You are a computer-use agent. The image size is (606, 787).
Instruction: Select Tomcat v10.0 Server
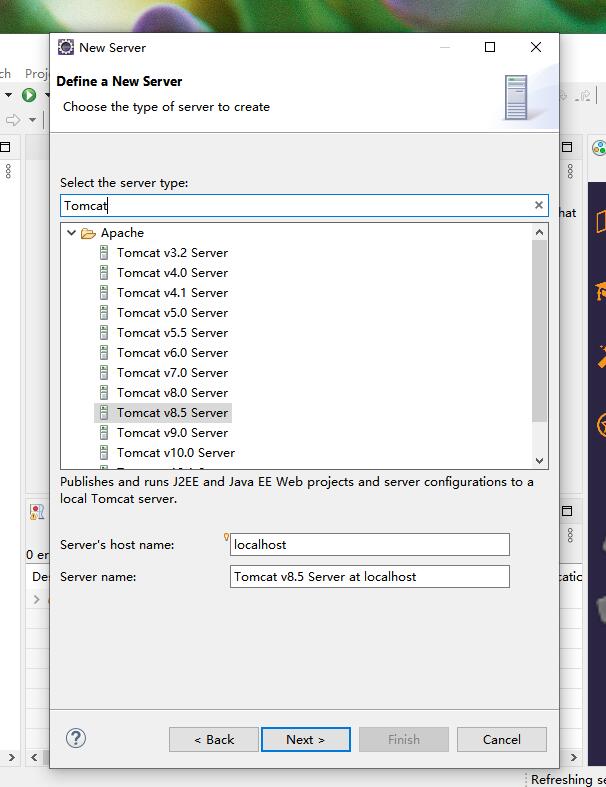[x=176, y=453]
